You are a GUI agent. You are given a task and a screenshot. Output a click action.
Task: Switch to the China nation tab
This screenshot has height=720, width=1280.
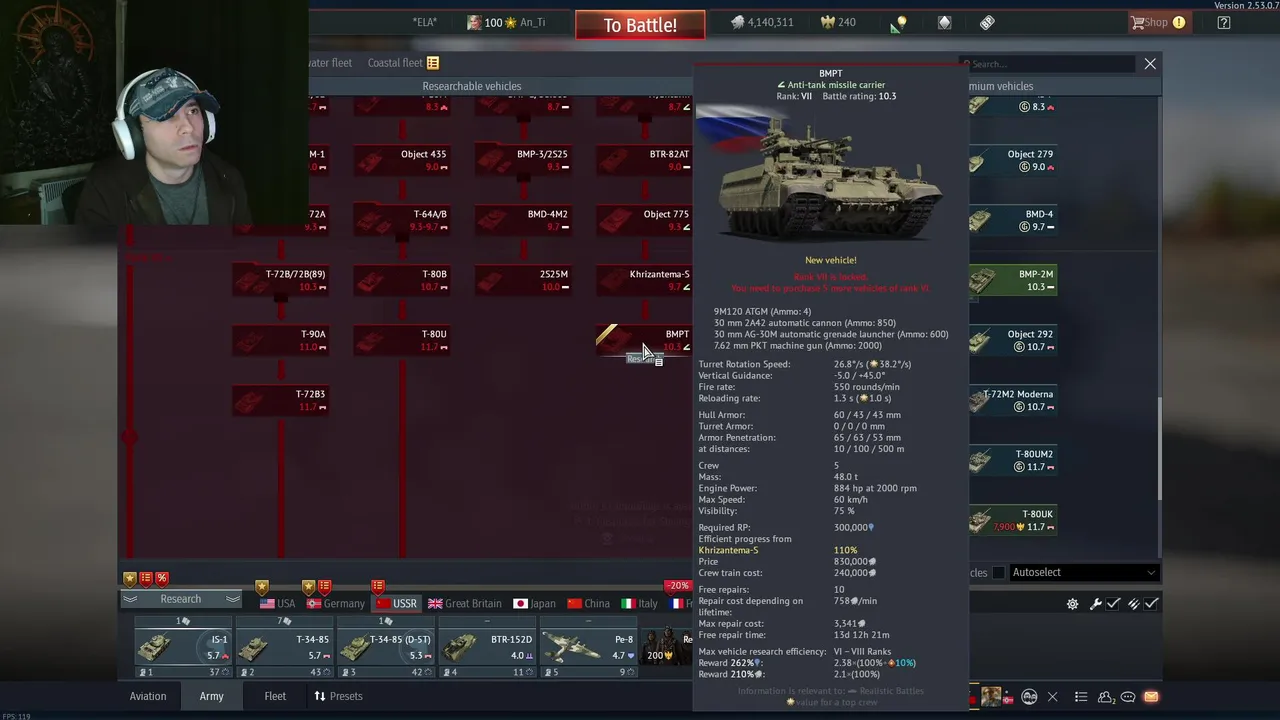point(588,603)
